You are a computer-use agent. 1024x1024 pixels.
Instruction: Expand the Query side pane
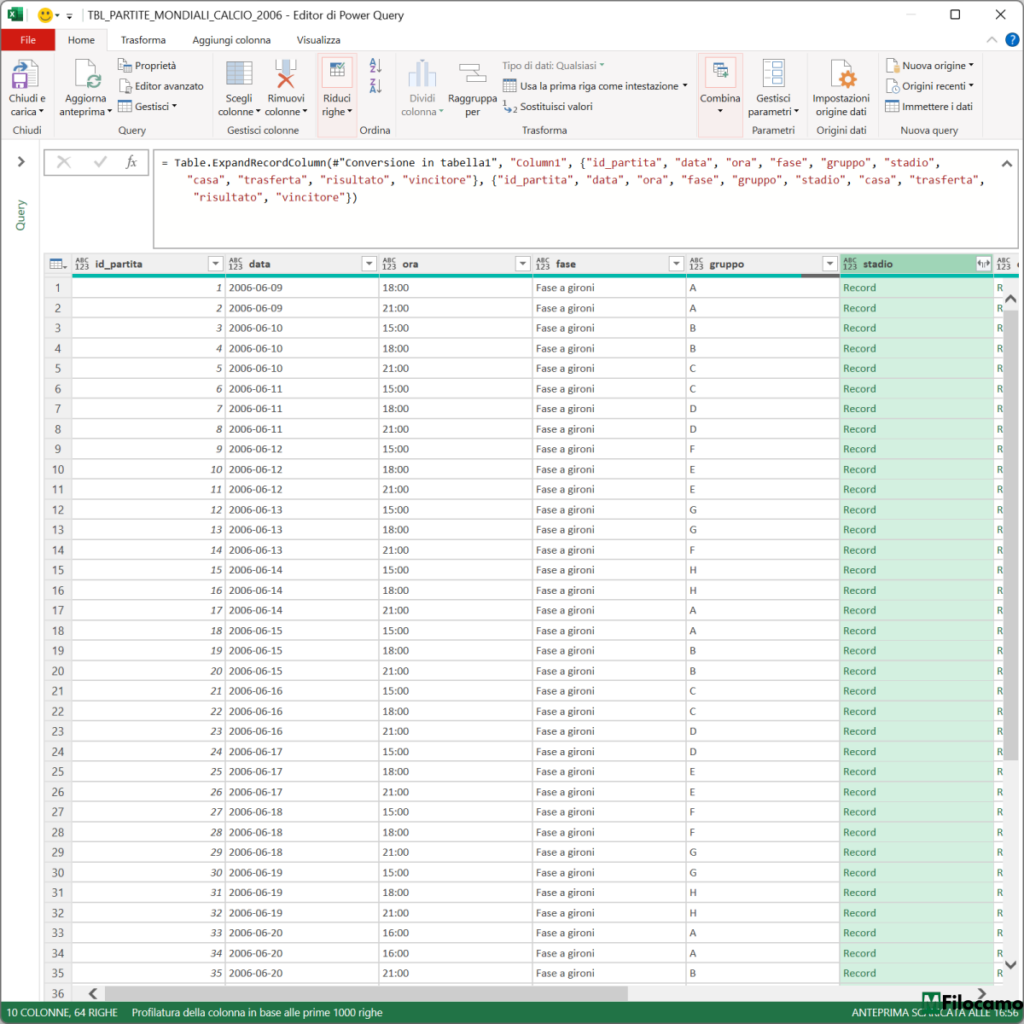pyautogui.click(x=21, y=161)
